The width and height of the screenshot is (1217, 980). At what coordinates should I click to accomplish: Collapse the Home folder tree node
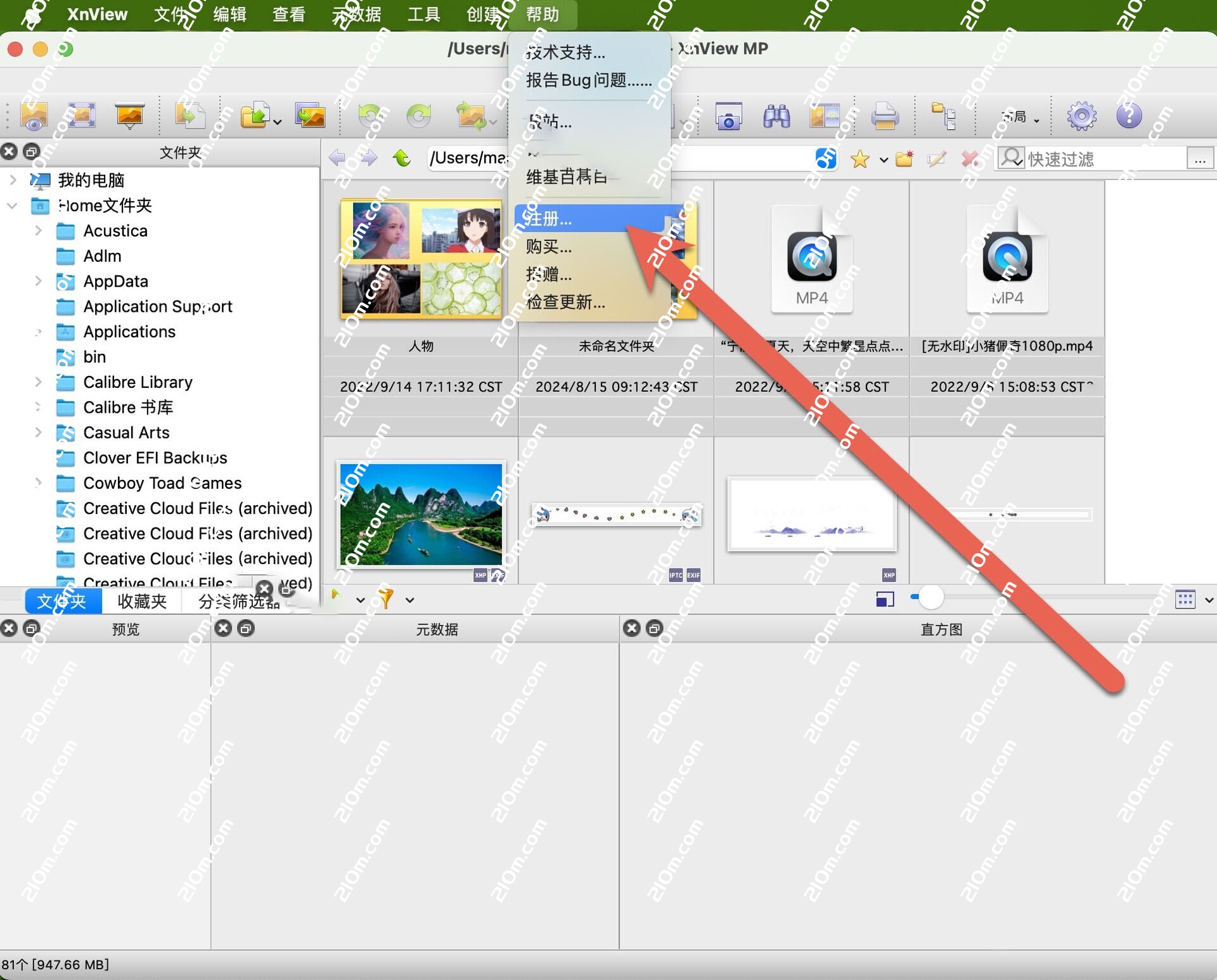pyautogui.click(x=12, y=205)
